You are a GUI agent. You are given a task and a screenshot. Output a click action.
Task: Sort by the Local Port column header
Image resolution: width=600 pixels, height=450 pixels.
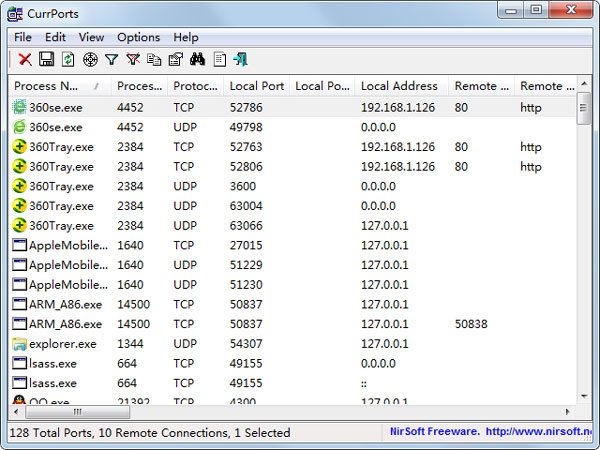coord(257,86)
